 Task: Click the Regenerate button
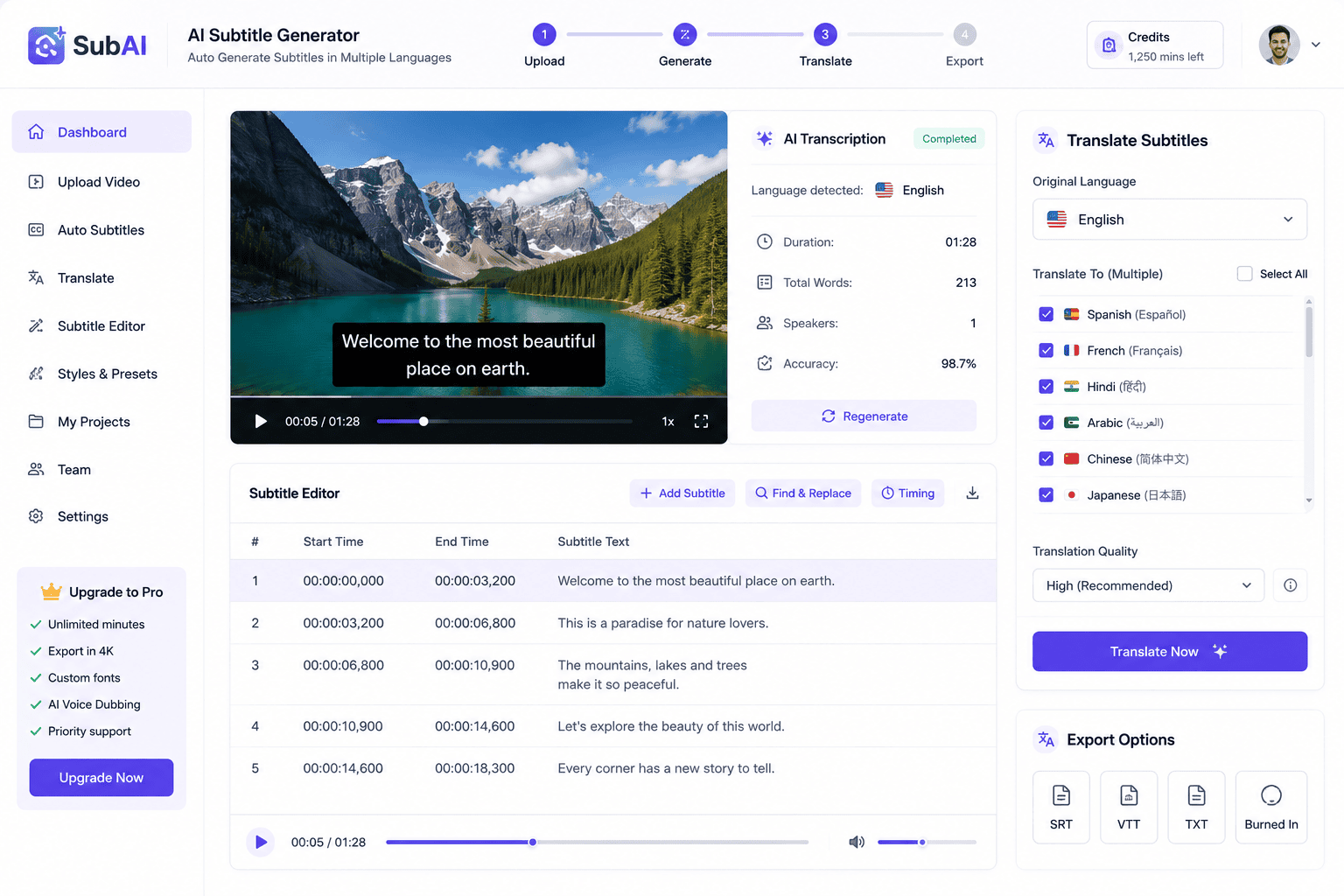864,416
